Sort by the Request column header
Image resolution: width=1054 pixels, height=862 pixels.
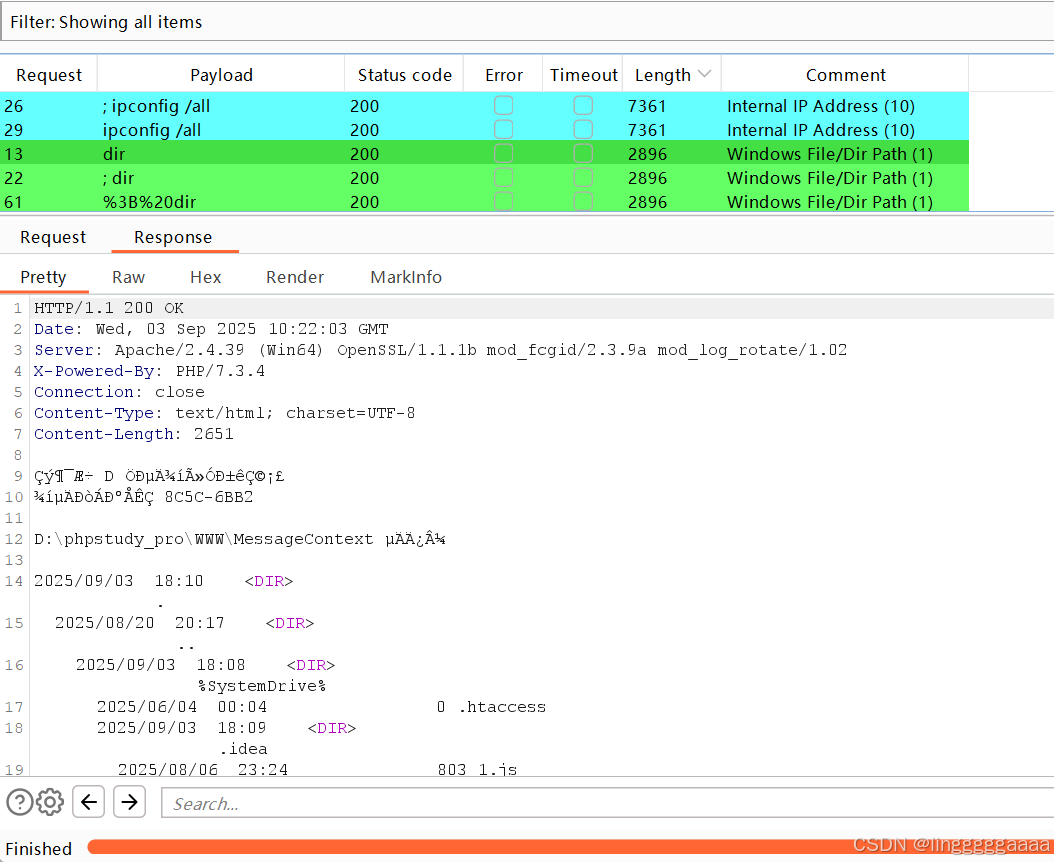click(49, 75)
